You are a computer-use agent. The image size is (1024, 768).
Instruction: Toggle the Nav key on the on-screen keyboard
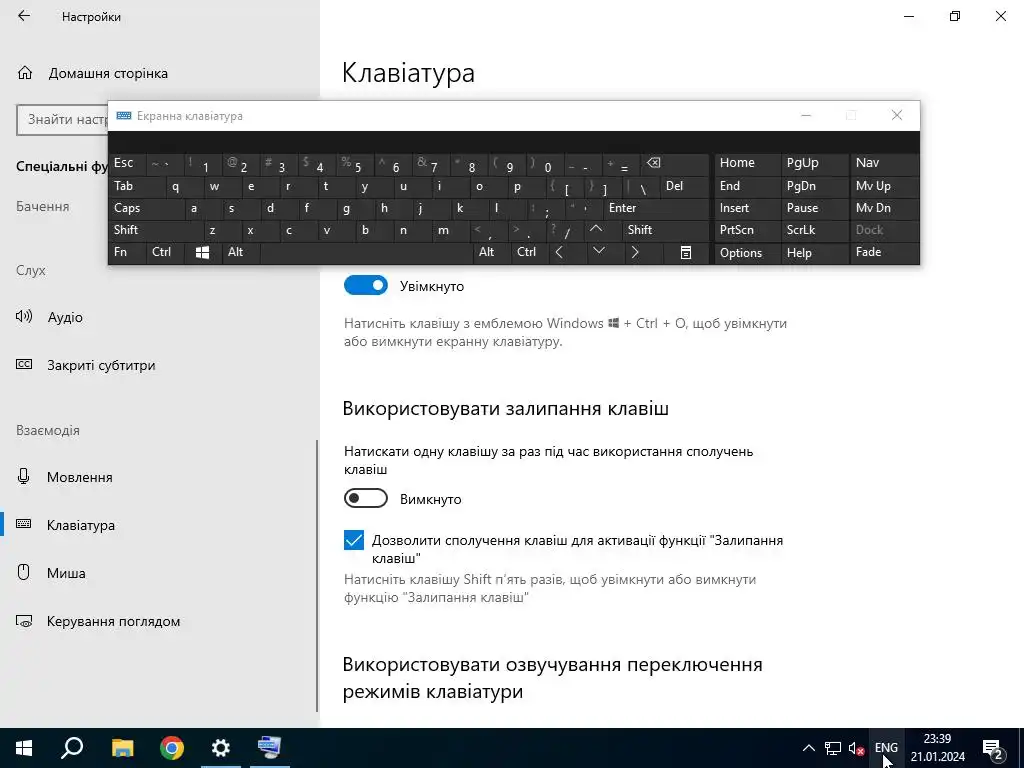(x=884, y=163)
